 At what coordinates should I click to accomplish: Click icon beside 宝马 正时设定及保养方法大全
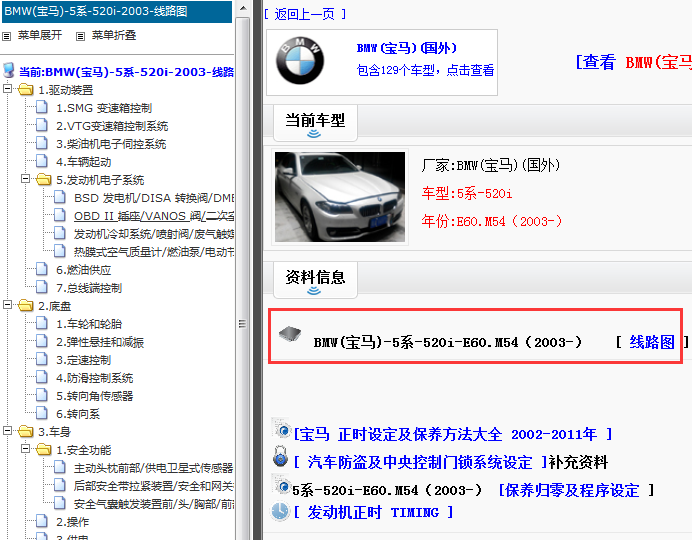tap(282, 428)
